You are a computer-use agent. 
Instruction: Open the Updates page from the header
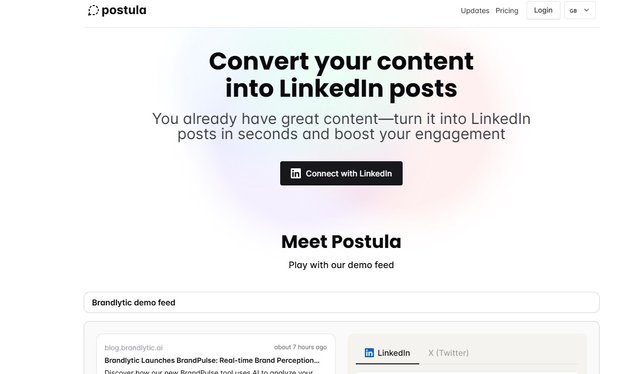[475, 11]
